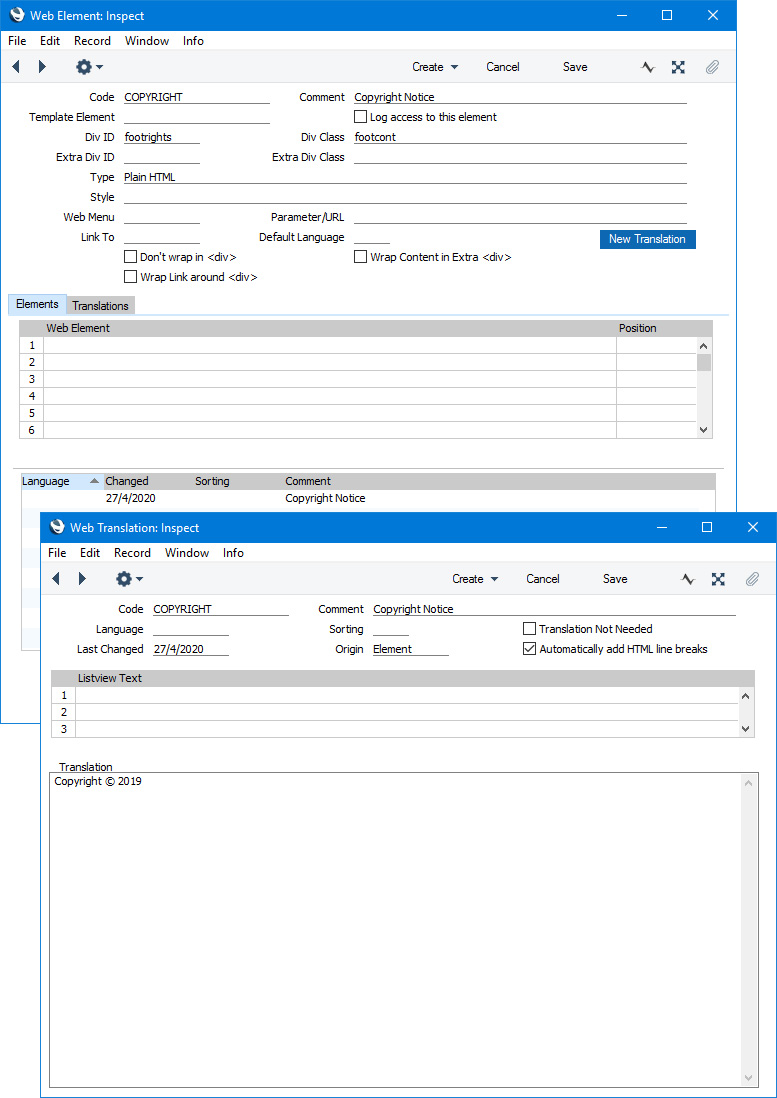Image resolution: width=777 pixels, height=1098 pixels.
Task: Click the Type field showing Plain HTML
Action: tap(405, 177)
